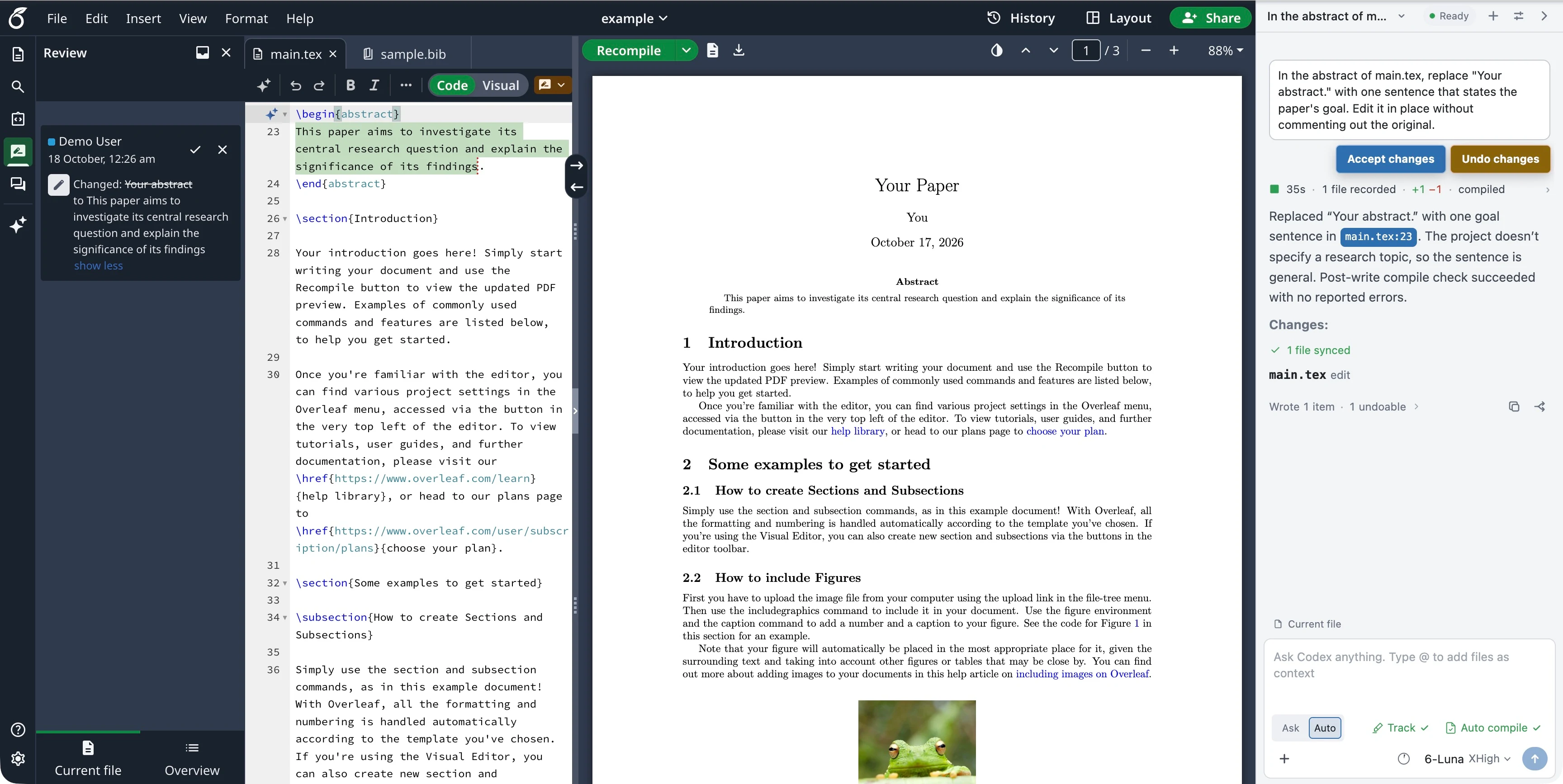Toggle PDF dark mode contrast icon

click(x=996, y=50)
